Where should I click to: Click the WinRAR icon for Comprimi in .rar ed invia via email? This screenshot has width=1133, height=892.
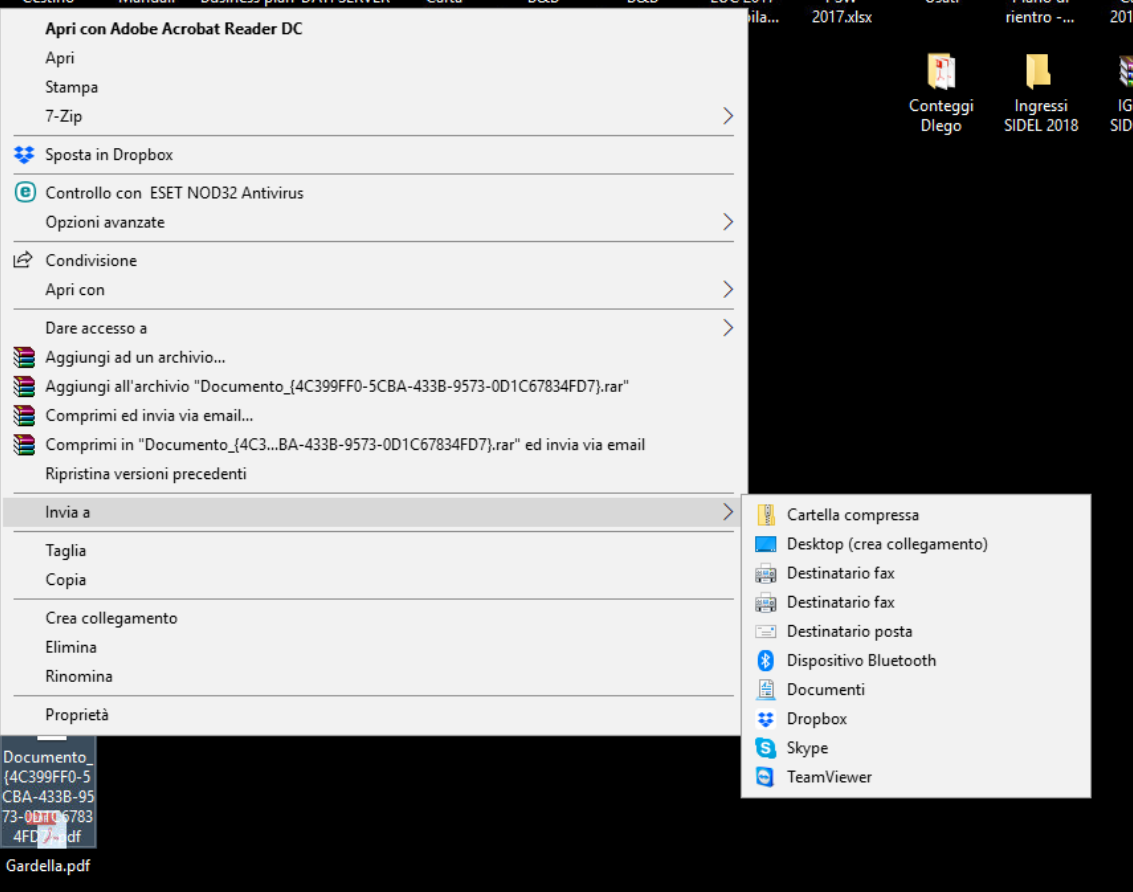pyautogui.click(x=24, y=445)
